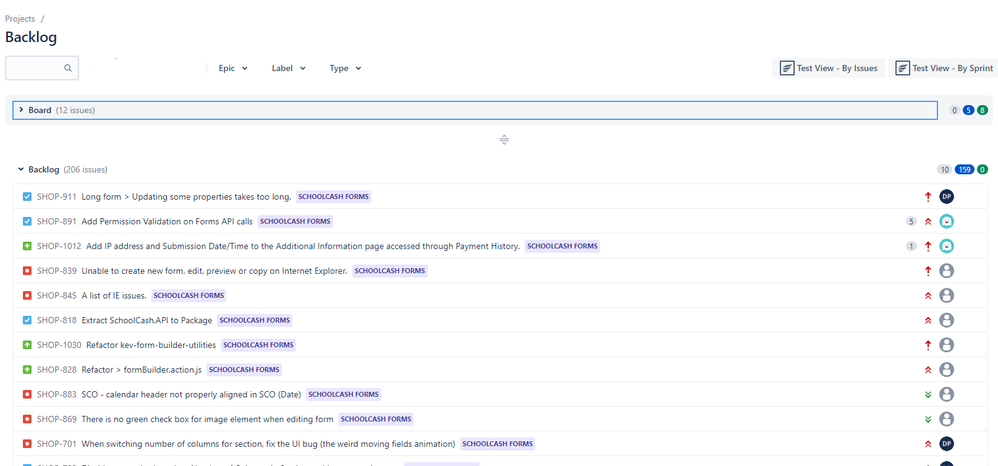Screen dimensions: 998x466
Task: Click the DP assignee avatar on SHOP-701
Action: pos(946,444)
